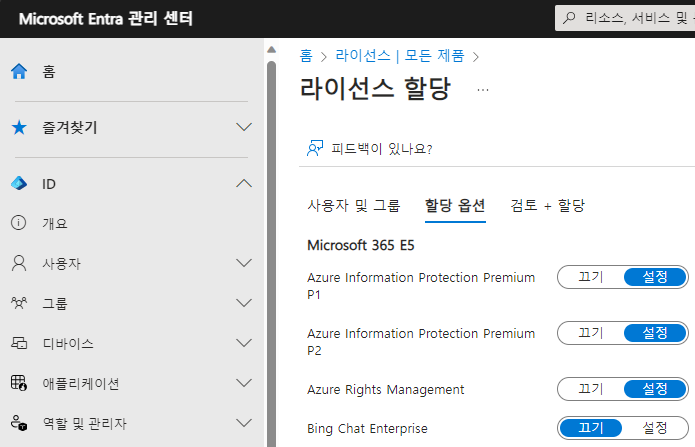The width and height of the screenshot is (695, 447).
Task: Click the Overview (개요) info icon
Action: [19, 223]
